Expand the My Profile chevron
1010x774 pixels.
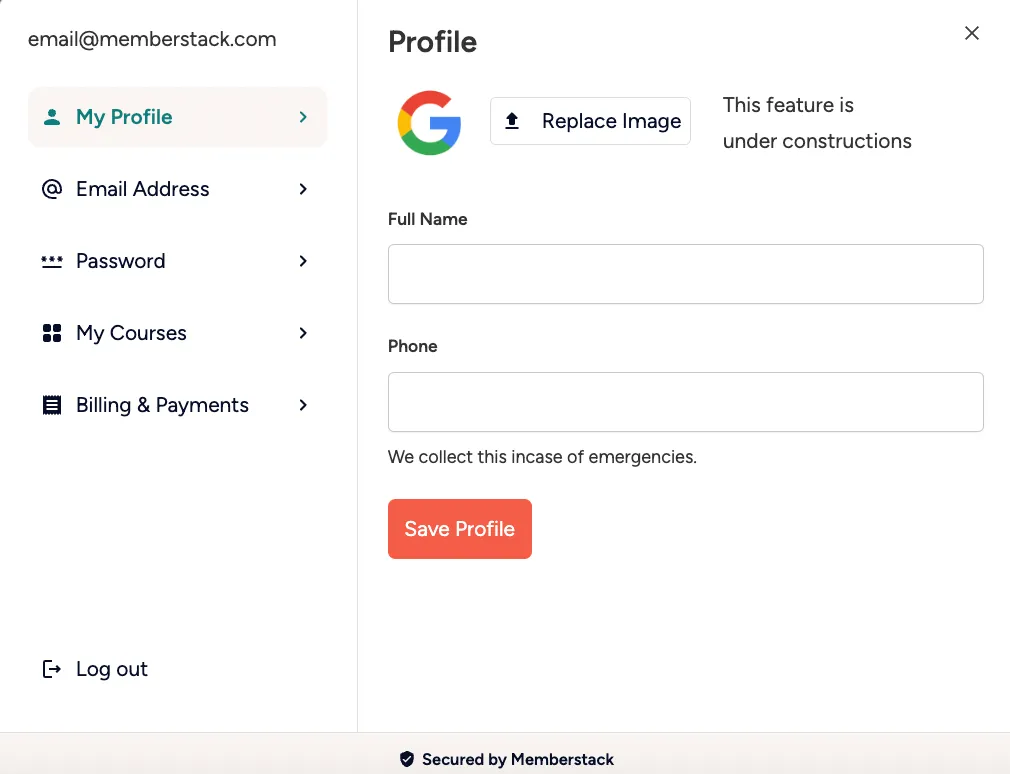coord(303,116)
